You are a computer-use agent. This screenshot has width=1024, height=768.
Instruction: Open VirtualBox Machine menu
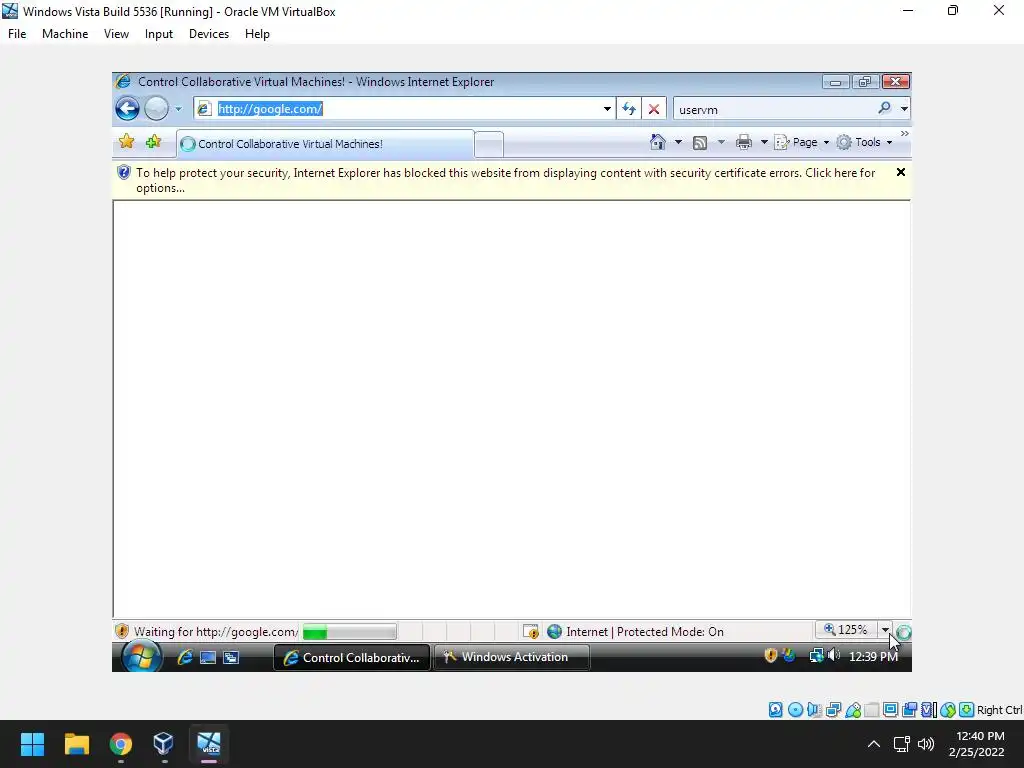[x=65, y=34]
